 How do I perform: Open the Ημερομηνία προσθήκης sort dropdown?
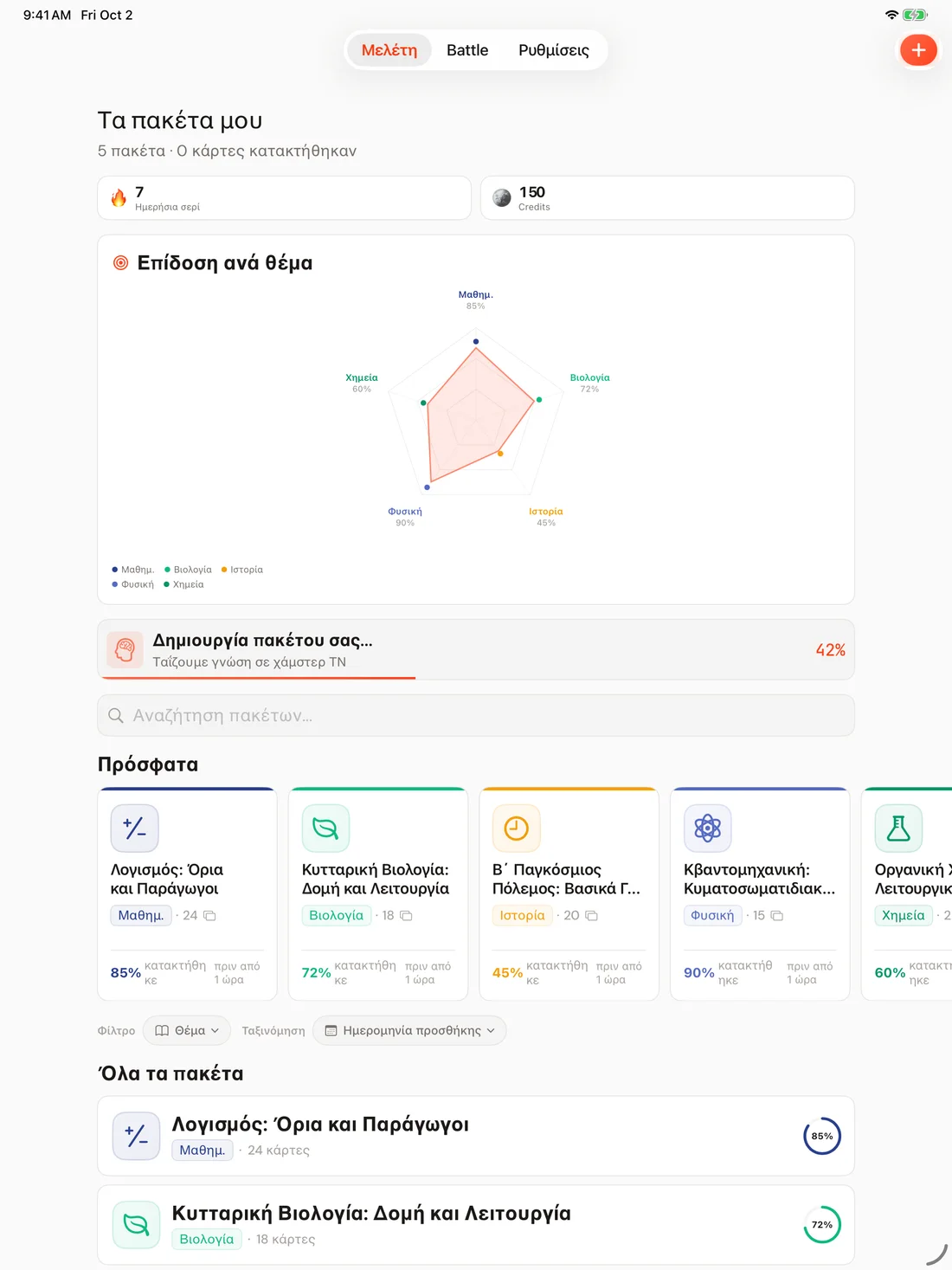pyautogui.click(x=409, y=1030)
